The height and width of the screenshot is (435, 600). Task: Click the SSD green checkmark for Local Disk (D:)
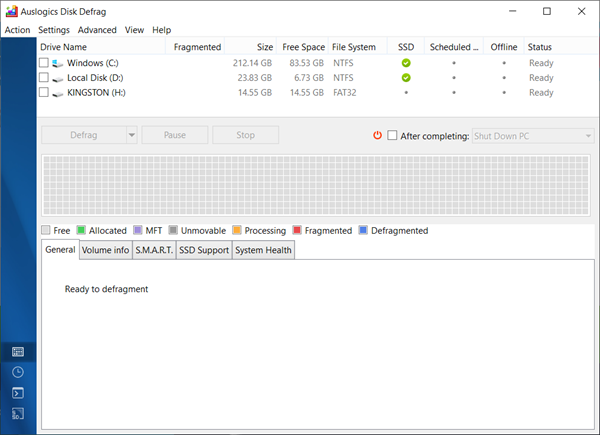[x=406, y=78]
